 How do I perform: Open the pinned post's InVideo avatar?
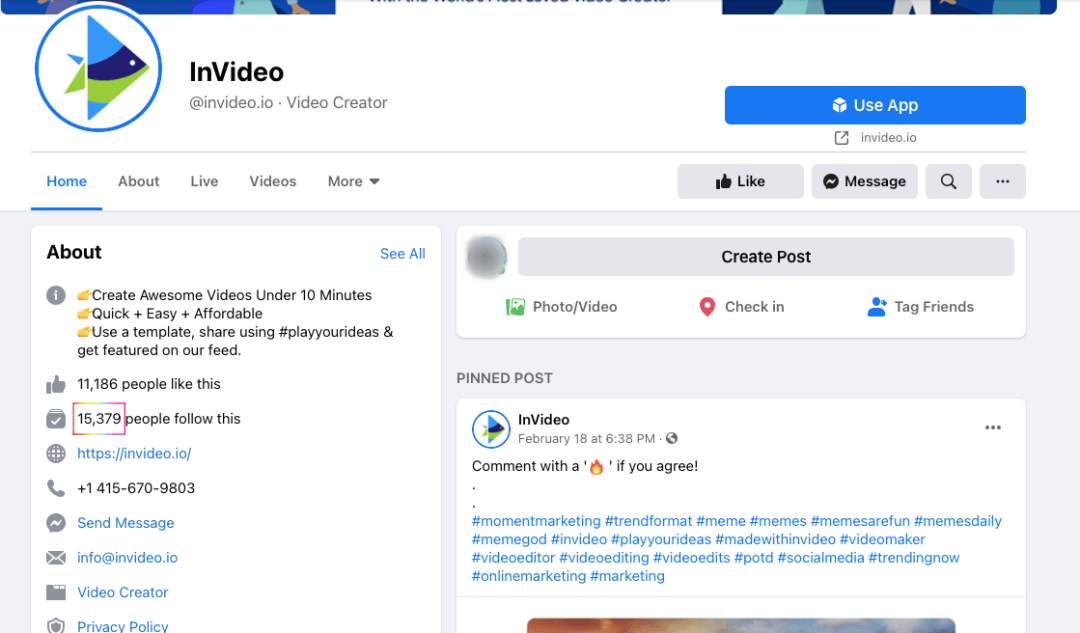pos(490,428)
